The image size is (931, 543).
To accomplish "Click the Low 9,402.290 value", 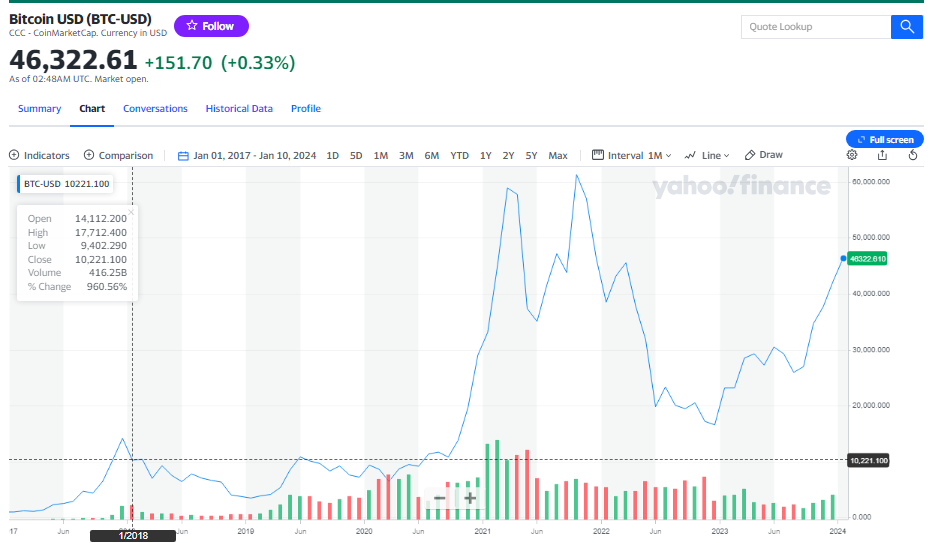I will coord(104,246).
